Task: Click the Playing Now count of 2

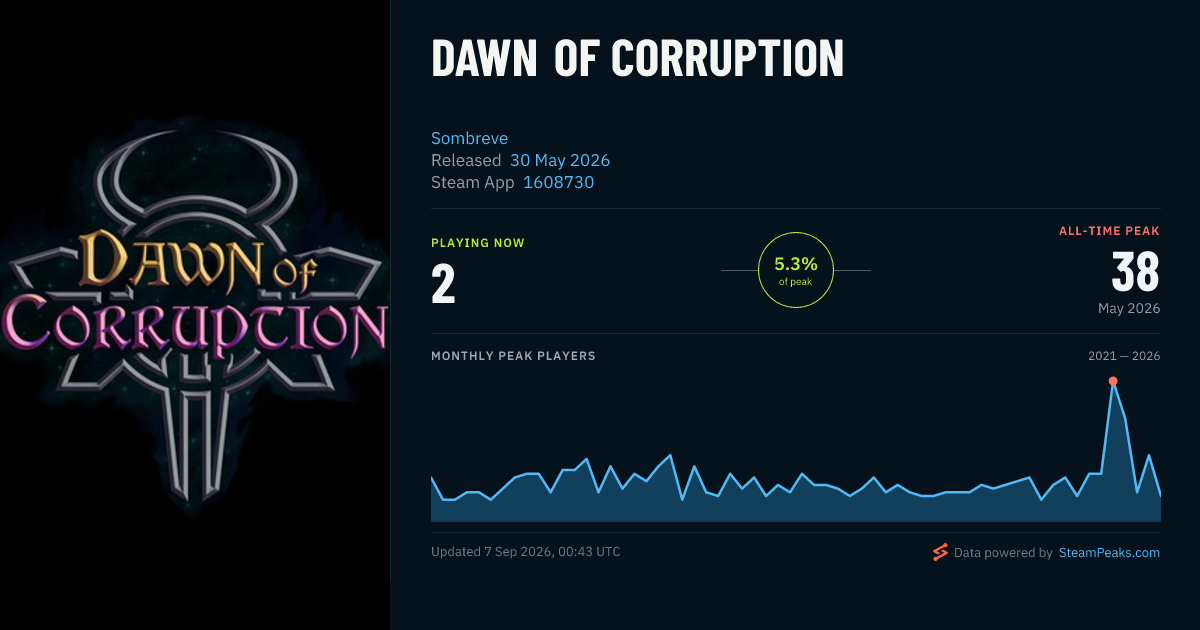Action: (443, 284)
